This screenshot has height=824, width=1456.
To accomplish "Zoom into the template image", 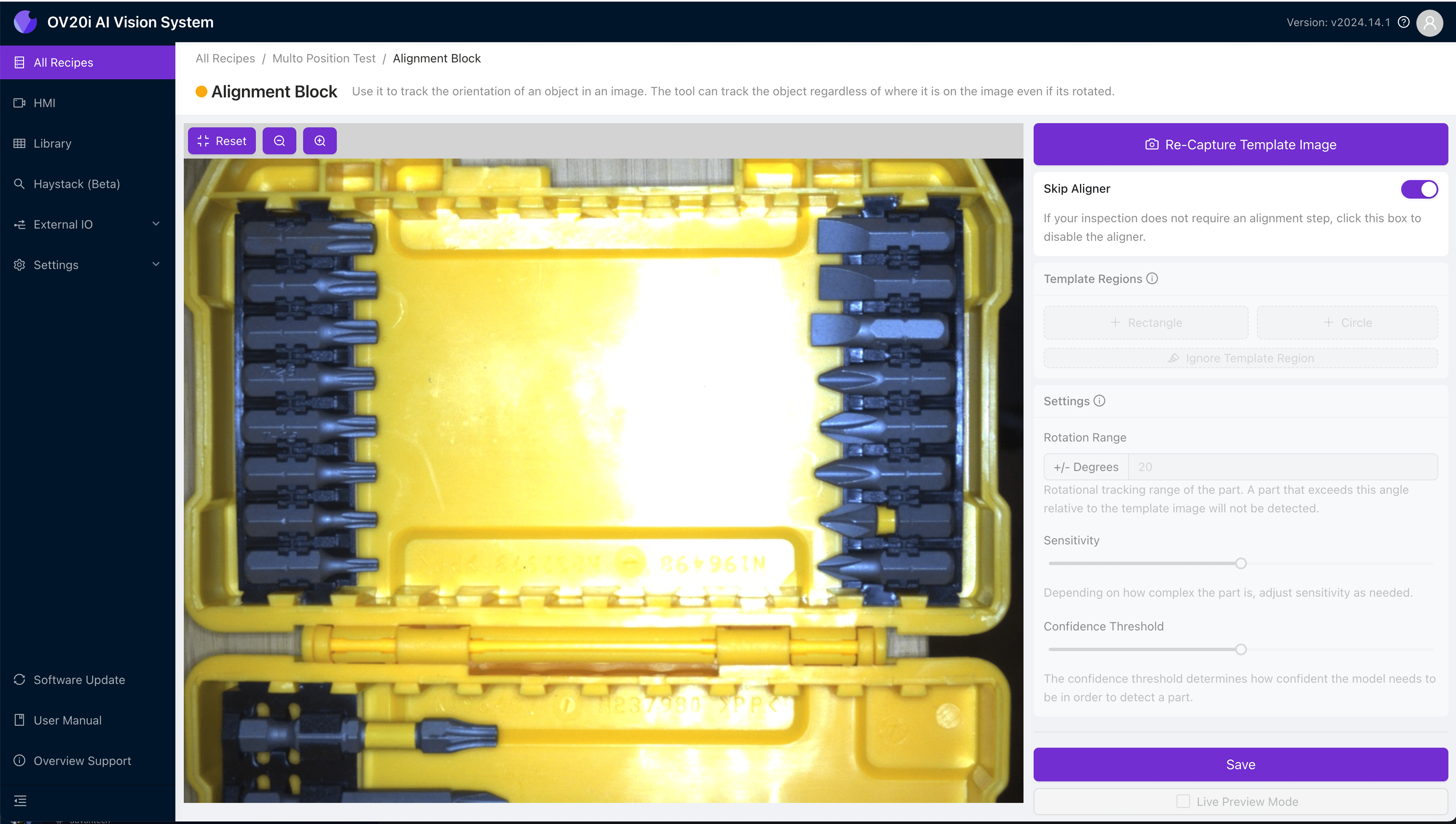I will click(x=320, y=140).
